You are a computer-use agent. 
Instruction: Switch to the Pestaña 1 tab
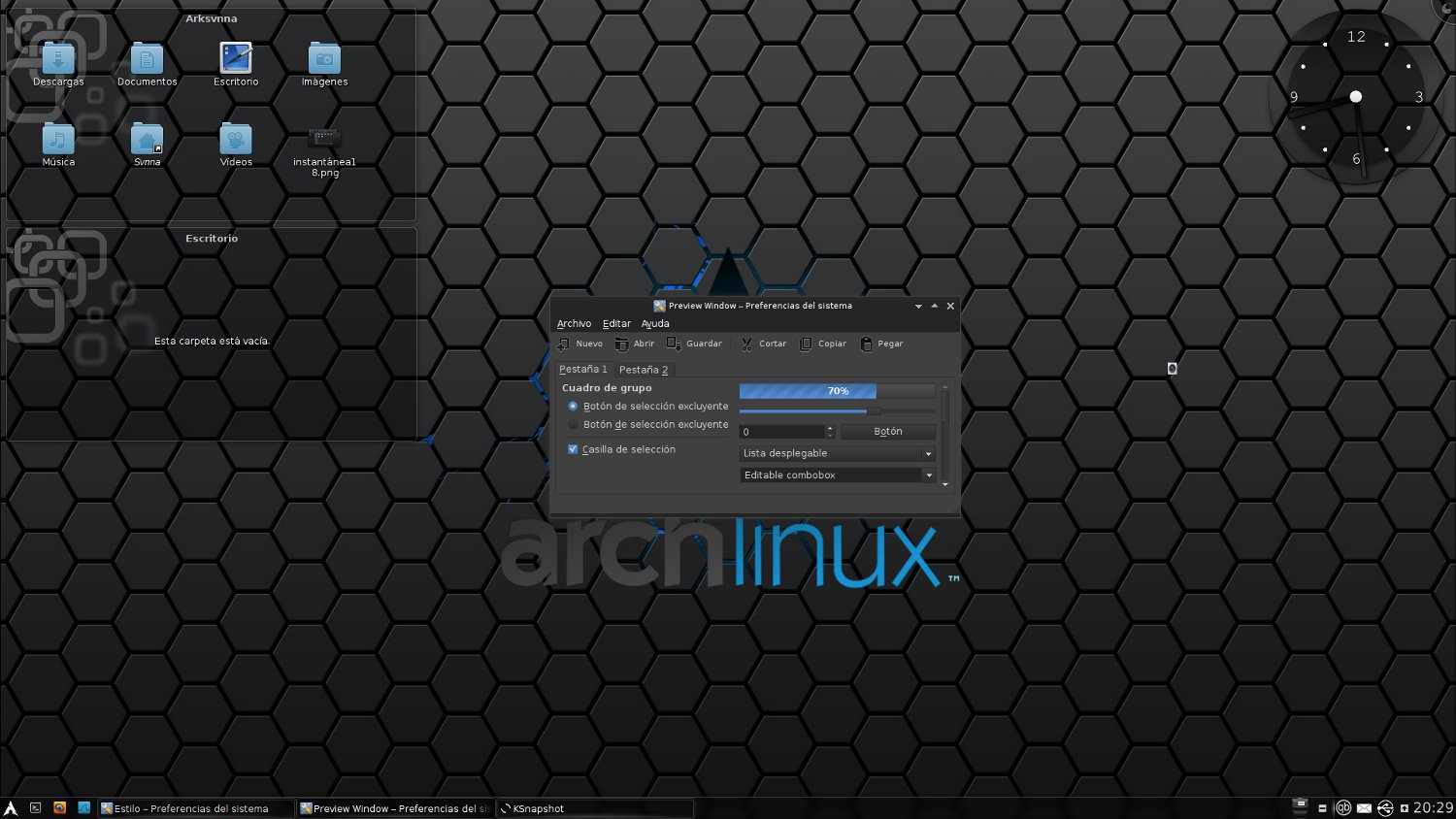click(583, 369)
